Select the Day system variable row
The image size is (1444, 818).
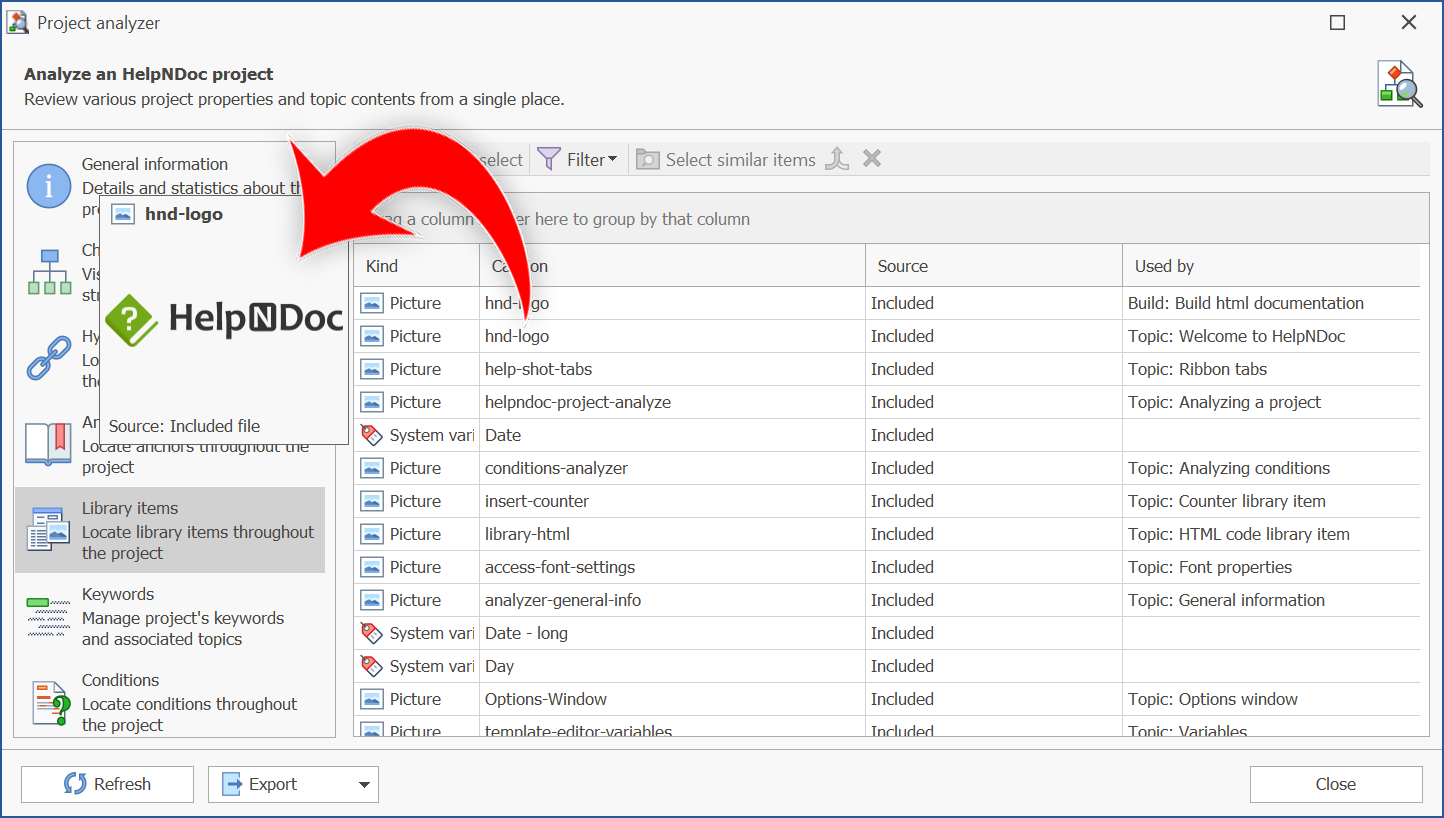(887, 666)
